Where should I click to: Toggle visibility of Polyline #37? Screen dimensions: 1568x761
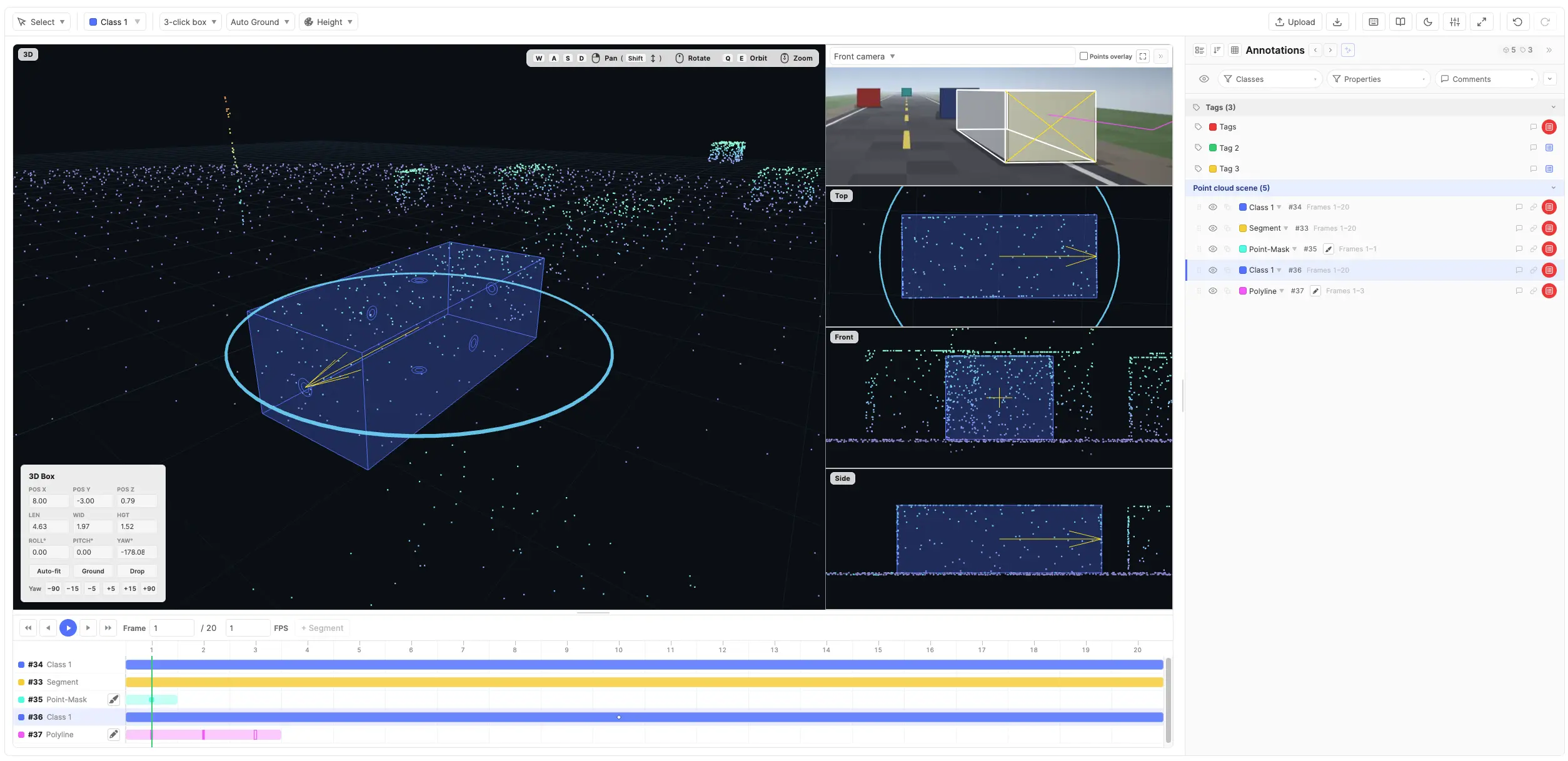point(1212,291)
